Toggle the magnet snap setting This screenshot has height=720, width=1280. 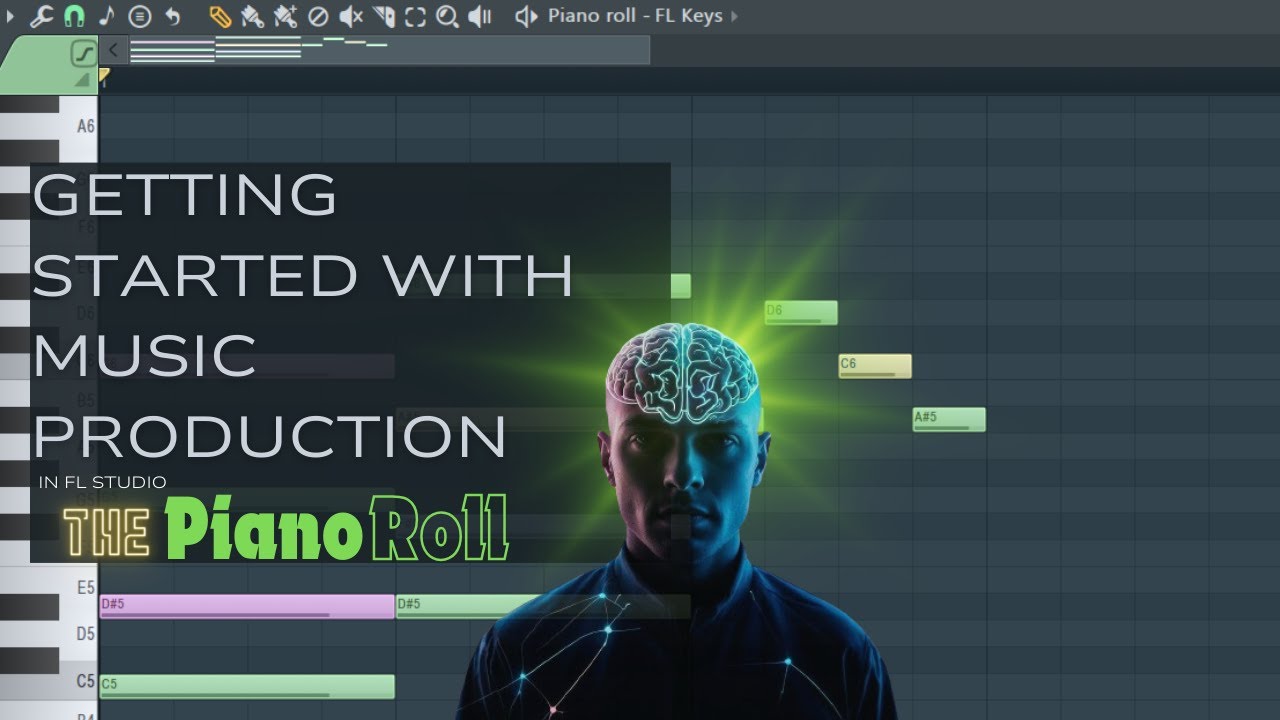coord(74,16)
